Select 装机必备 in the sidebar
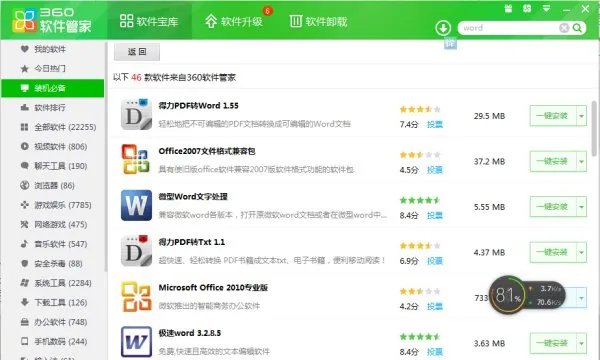This screenshot has height=360, width=600. coord(53,88)
